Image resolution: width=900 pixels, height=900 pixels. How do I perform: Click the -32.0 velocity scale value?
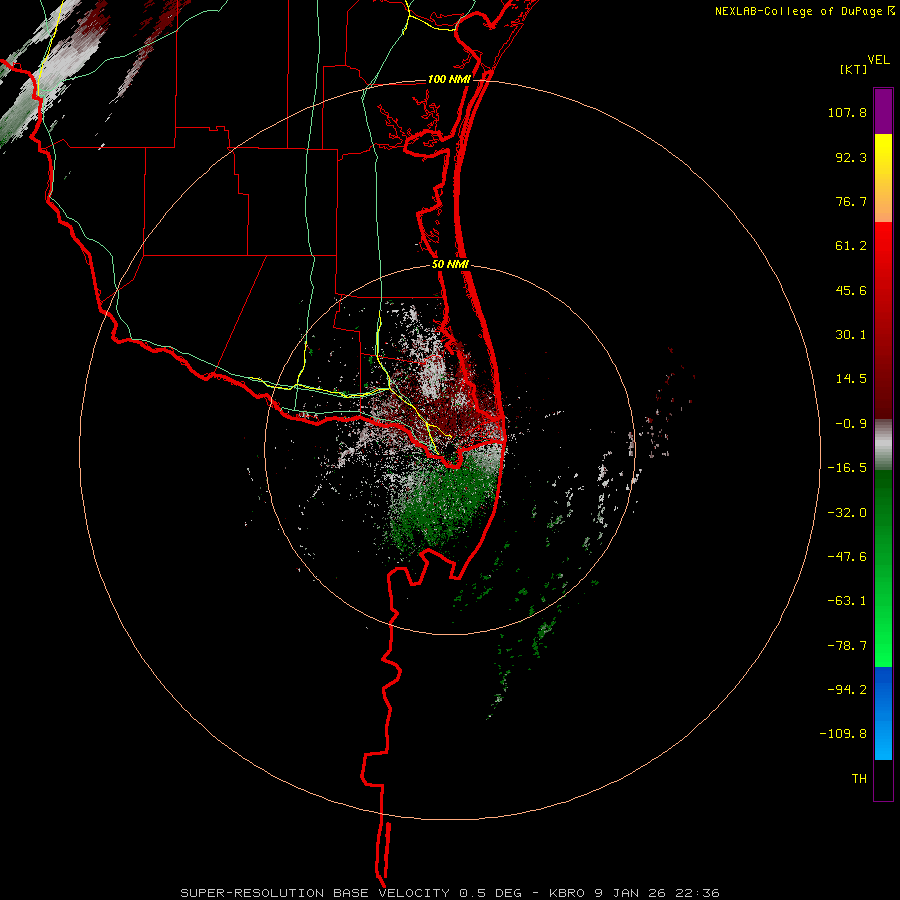coord(847,513)
